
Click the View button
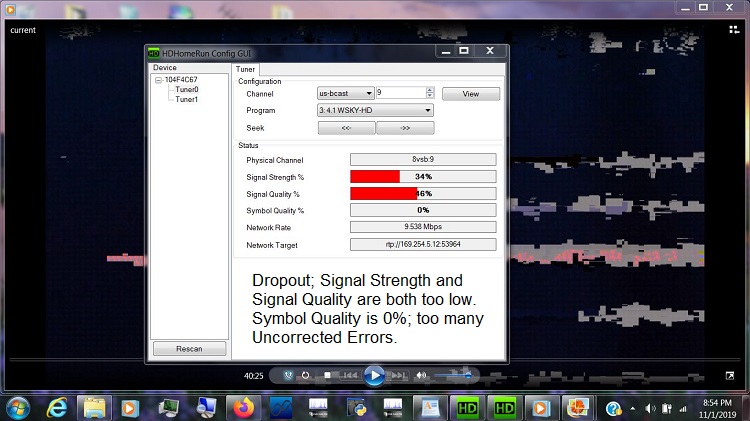tap(470, 93)
